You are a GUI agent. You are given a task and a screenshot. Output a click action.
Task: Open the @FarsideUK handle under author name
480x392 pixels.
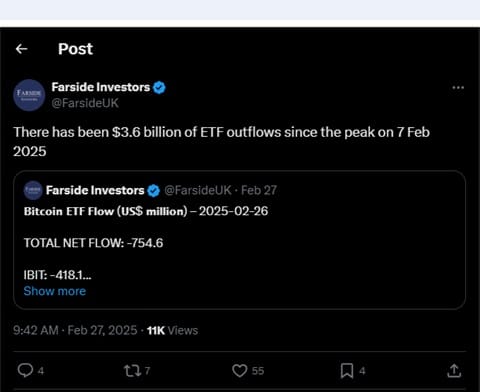(85, 103)
